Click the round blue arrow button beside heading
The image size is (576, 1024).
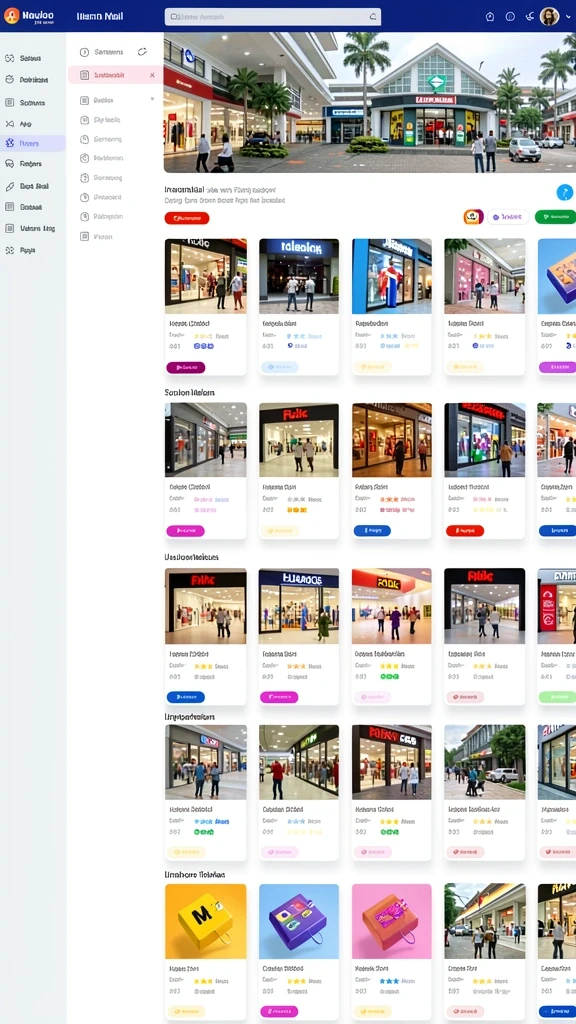pyautogui.click(x=564, y=192)
